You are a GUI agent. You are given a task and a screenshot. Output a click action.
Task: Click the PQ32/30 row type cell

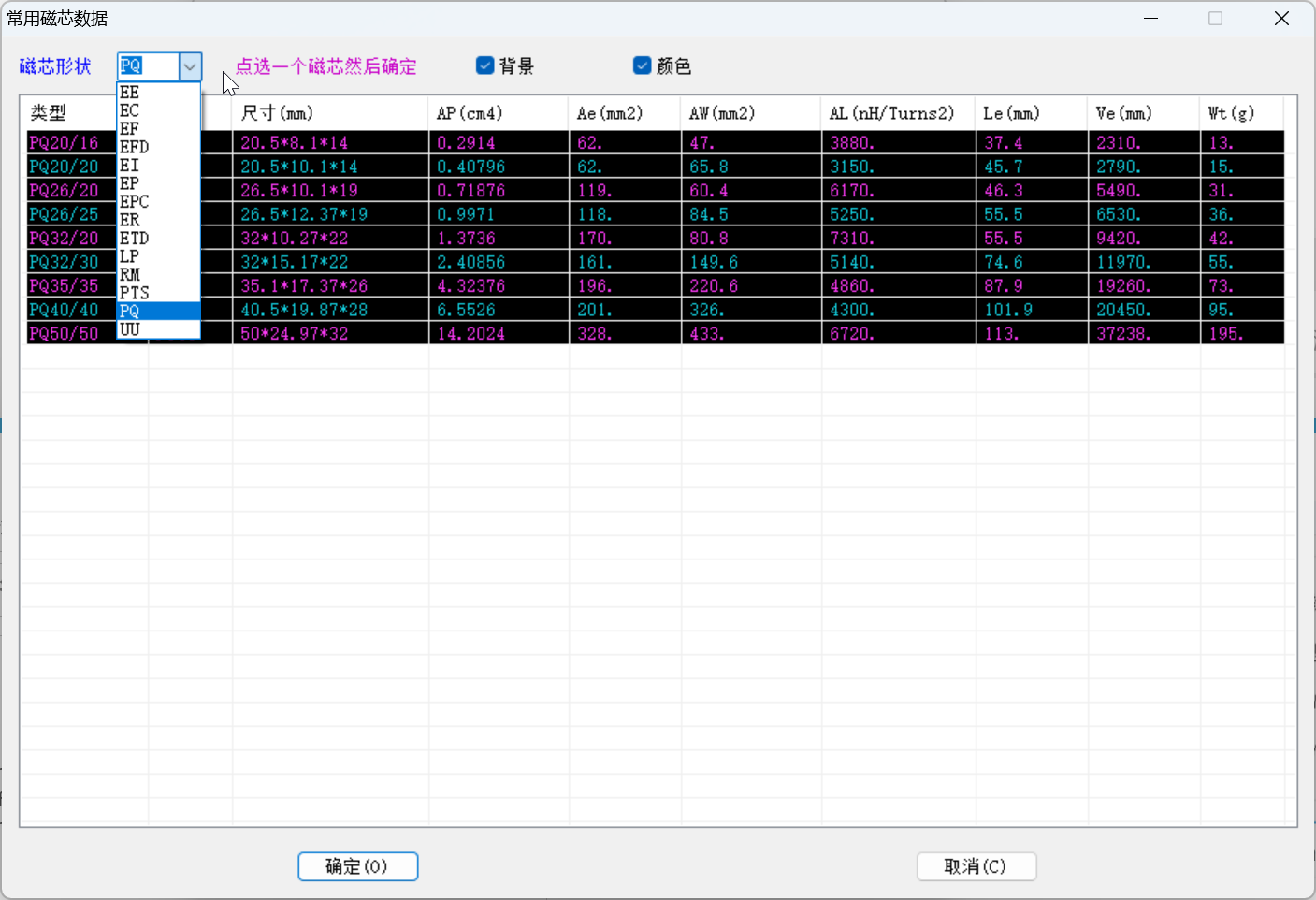click(64, 262)
